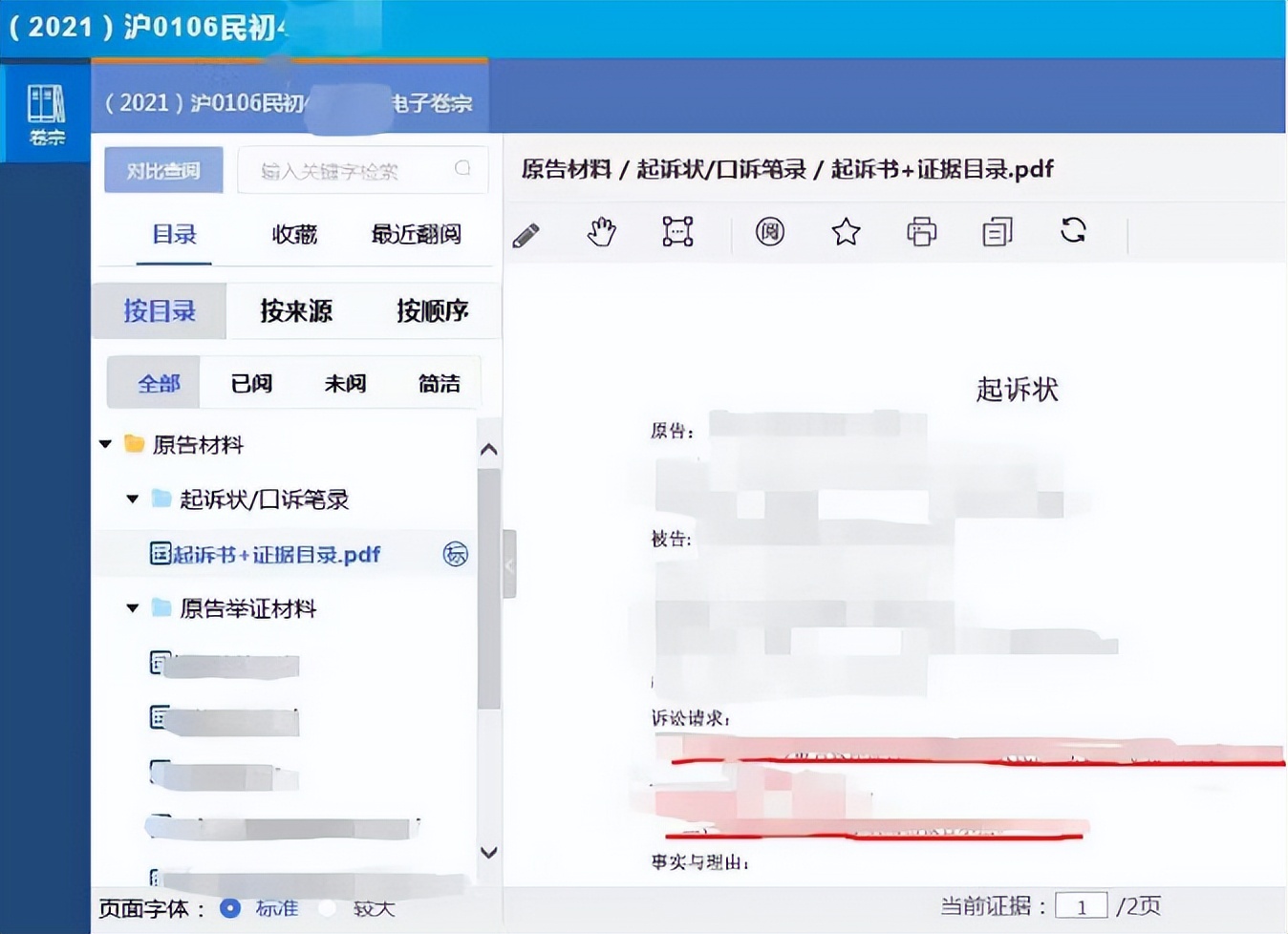
Task: Switch filter to 已阅 documents
Action: point(249,383)
